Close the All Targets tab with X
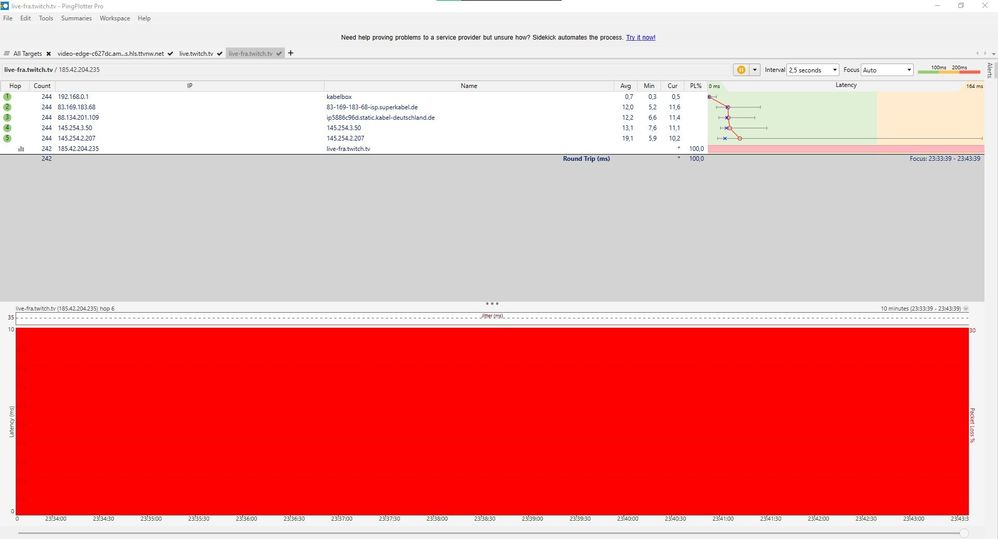 [48, 54]
